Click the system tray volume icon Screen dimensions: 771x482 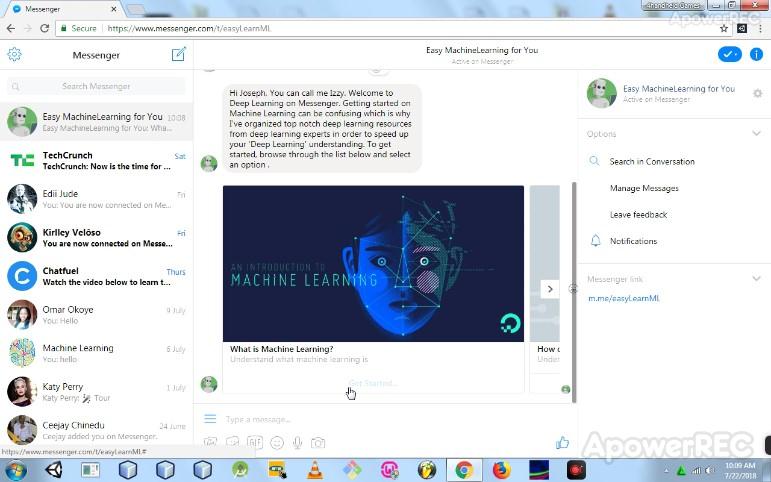point(710,471)
